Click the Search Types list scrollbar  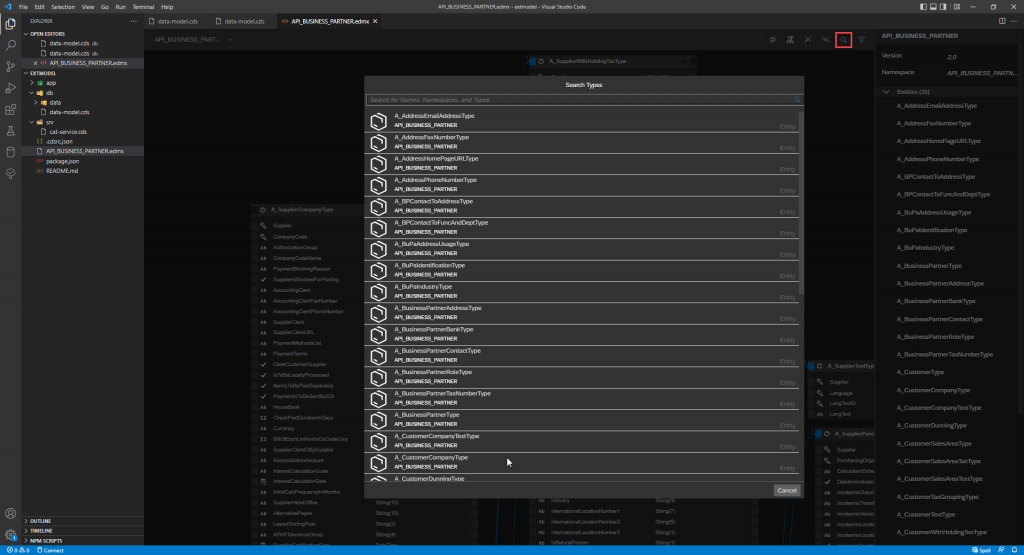tap(801, 202)
